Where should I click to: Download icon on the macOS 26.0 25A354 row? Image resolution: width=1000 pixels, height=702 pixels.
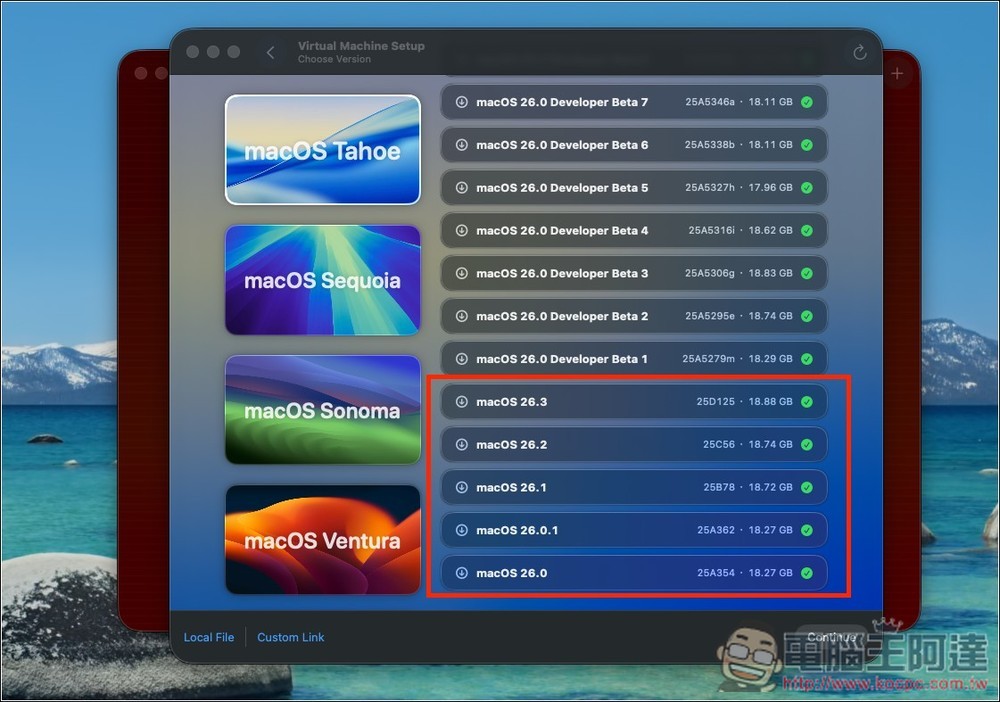click(462, 573)
